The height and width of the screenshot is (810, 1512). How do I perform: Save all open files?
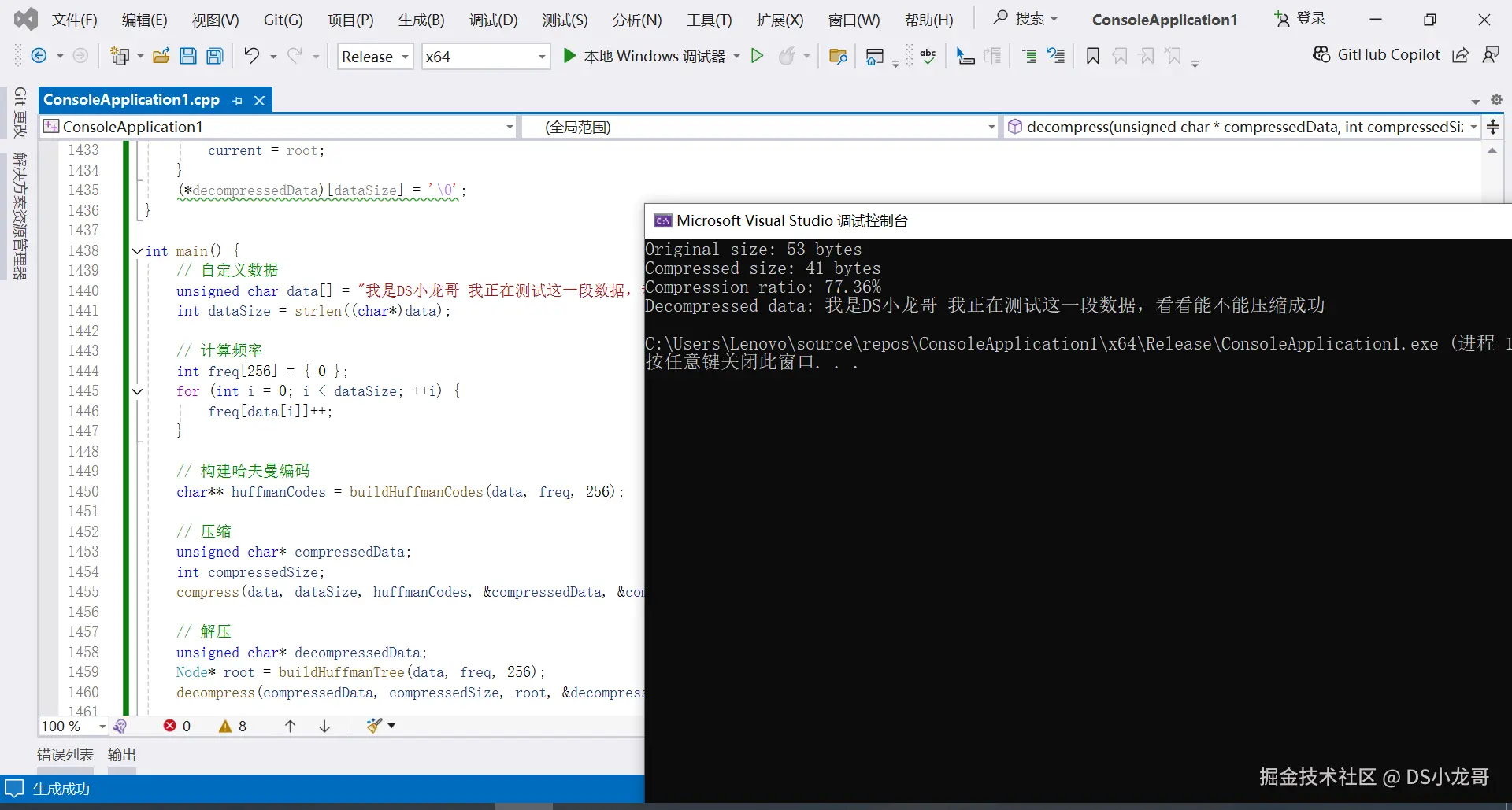coord(214,56)
